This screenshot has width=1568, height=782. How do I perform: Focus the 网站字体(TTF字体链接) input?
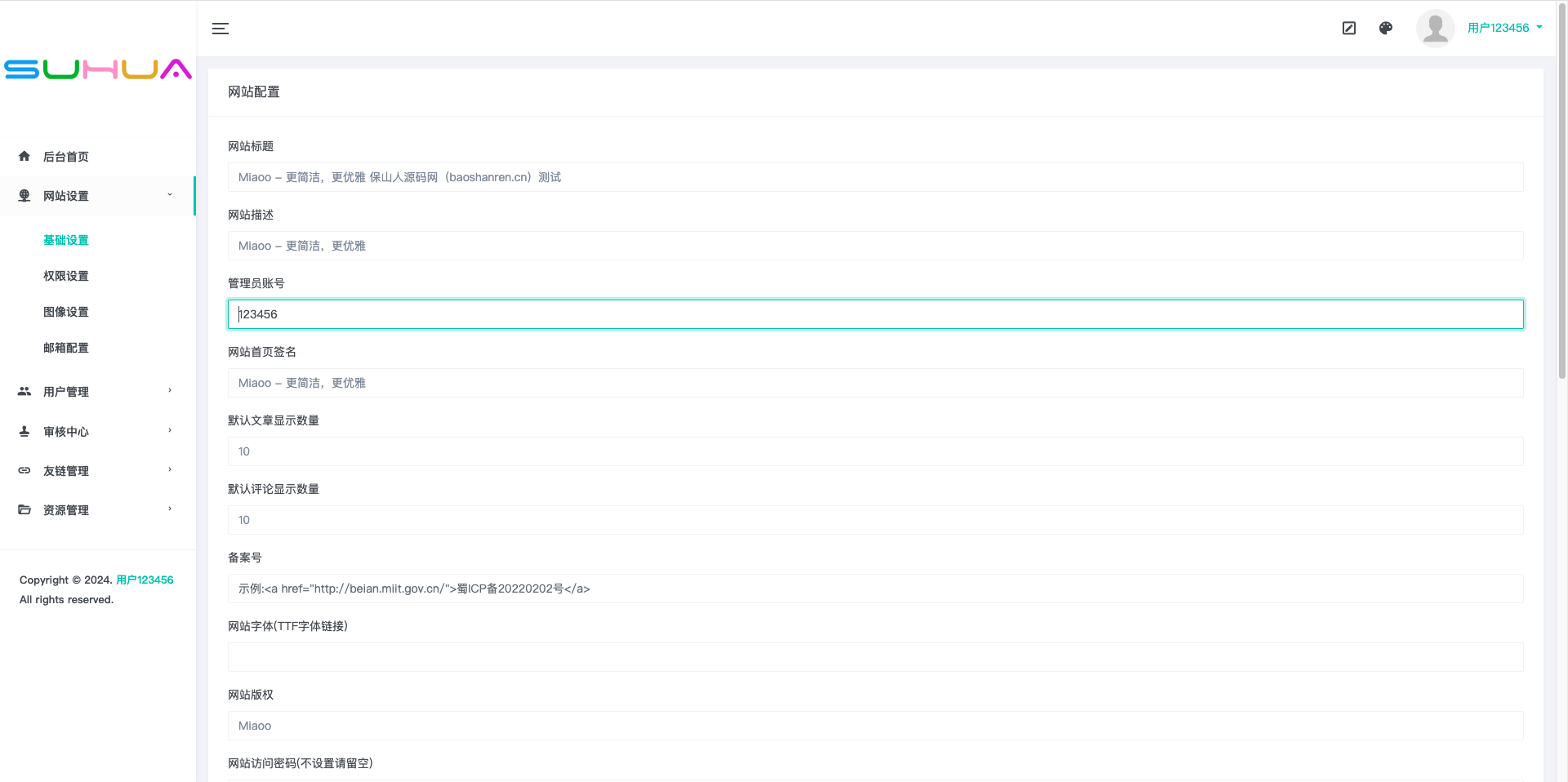coord(875,657)
